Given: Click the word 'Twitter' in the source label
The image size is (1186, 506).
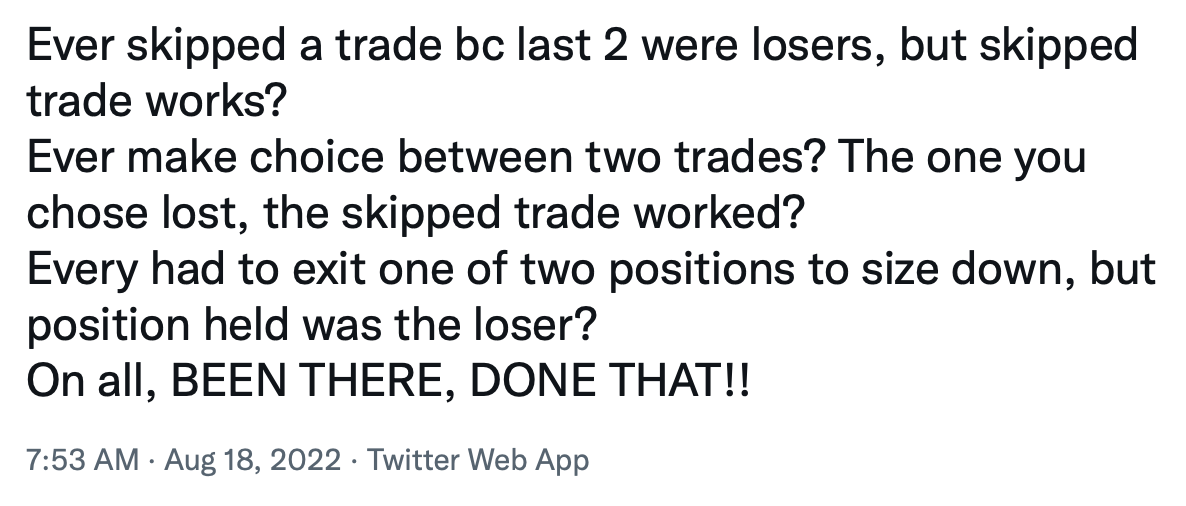Looking at the screenshot, I should 413,460.
